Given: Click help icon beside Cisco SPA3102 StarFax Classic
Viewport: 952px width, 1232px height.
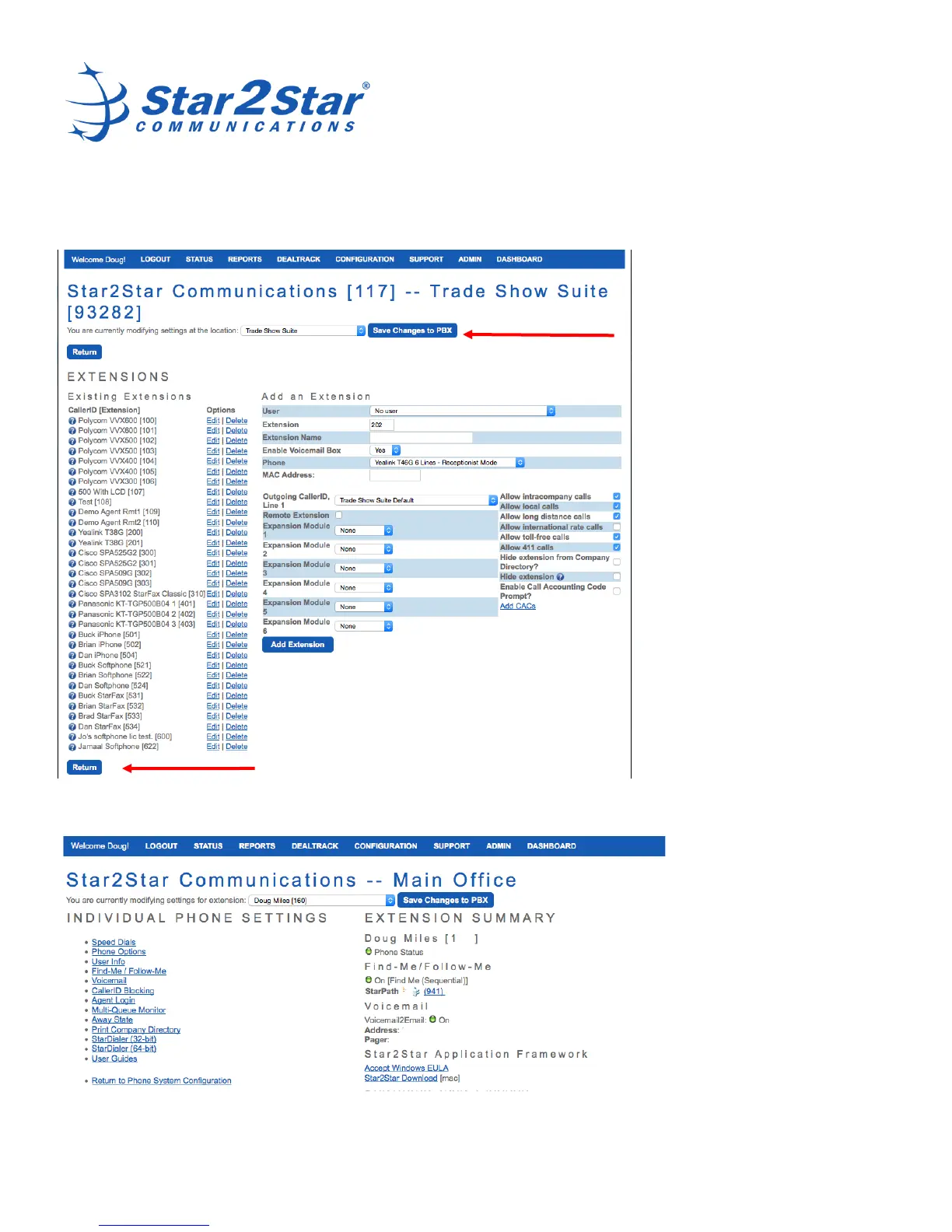Looking at the screenshot, I should coord(72,594).
